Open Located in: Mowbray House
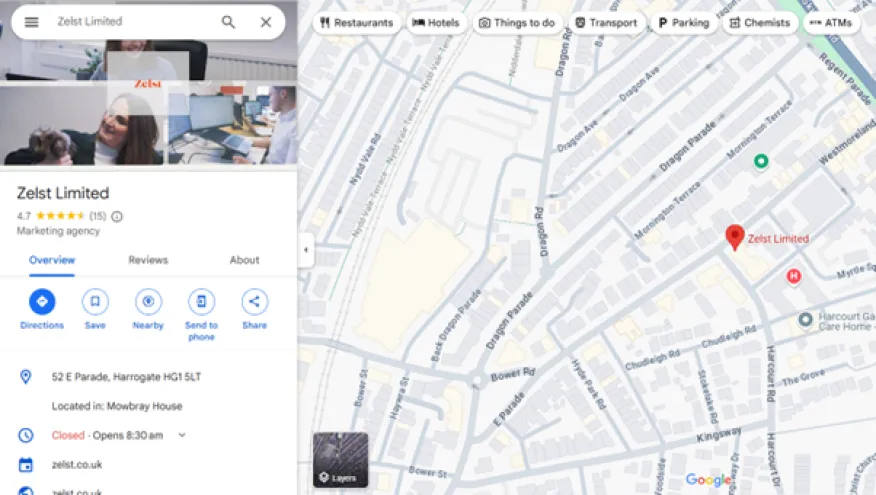The width and height of the screenshot is (876, 495). pyautogui.click(x=117, y=406)
